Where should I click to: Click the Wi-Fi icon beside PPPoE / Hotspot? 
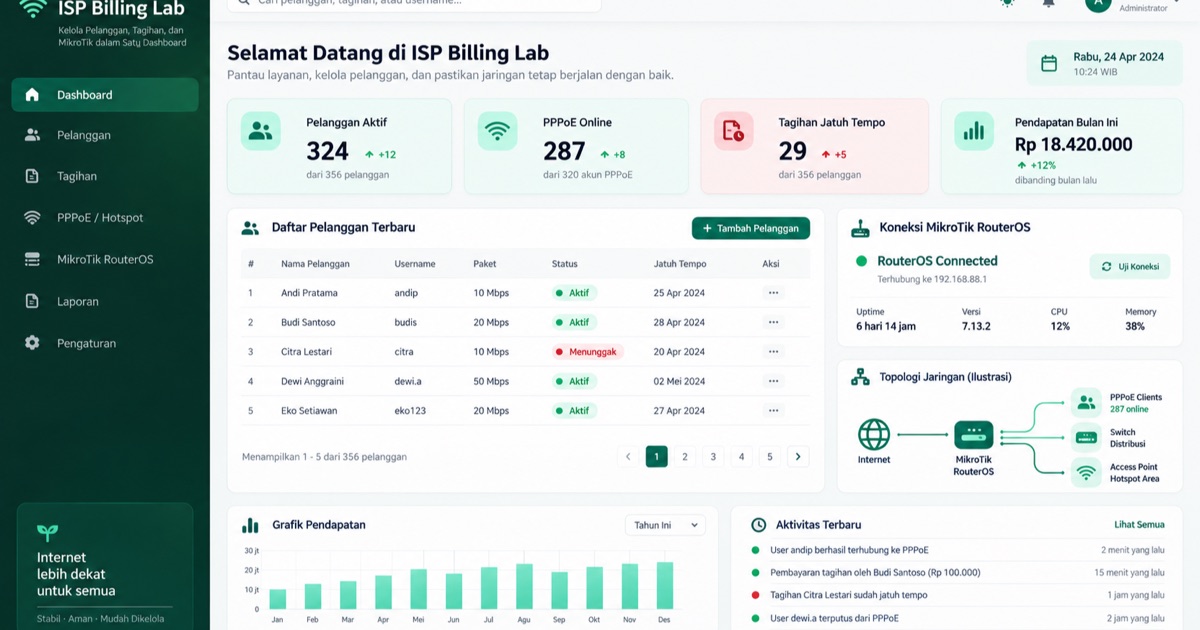tap(32, 218)
